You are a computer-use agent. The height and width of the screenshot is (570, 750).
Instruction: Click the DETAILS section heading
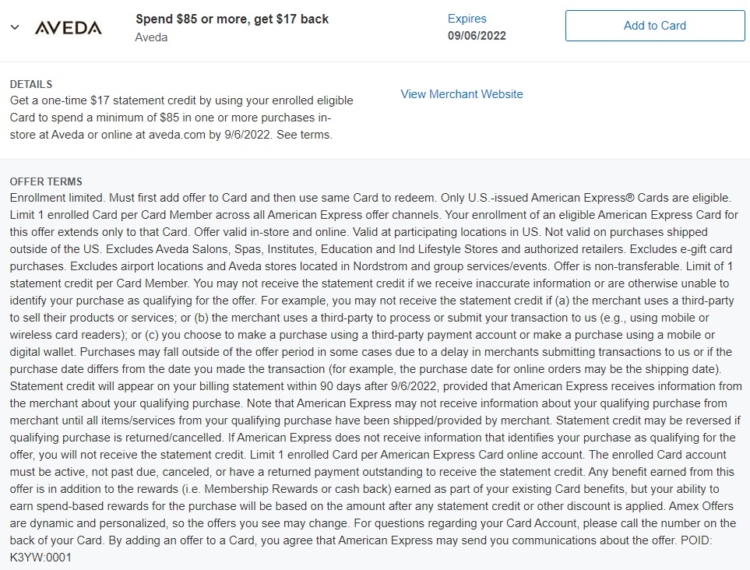pyautogui.click(x=31, y=84)
